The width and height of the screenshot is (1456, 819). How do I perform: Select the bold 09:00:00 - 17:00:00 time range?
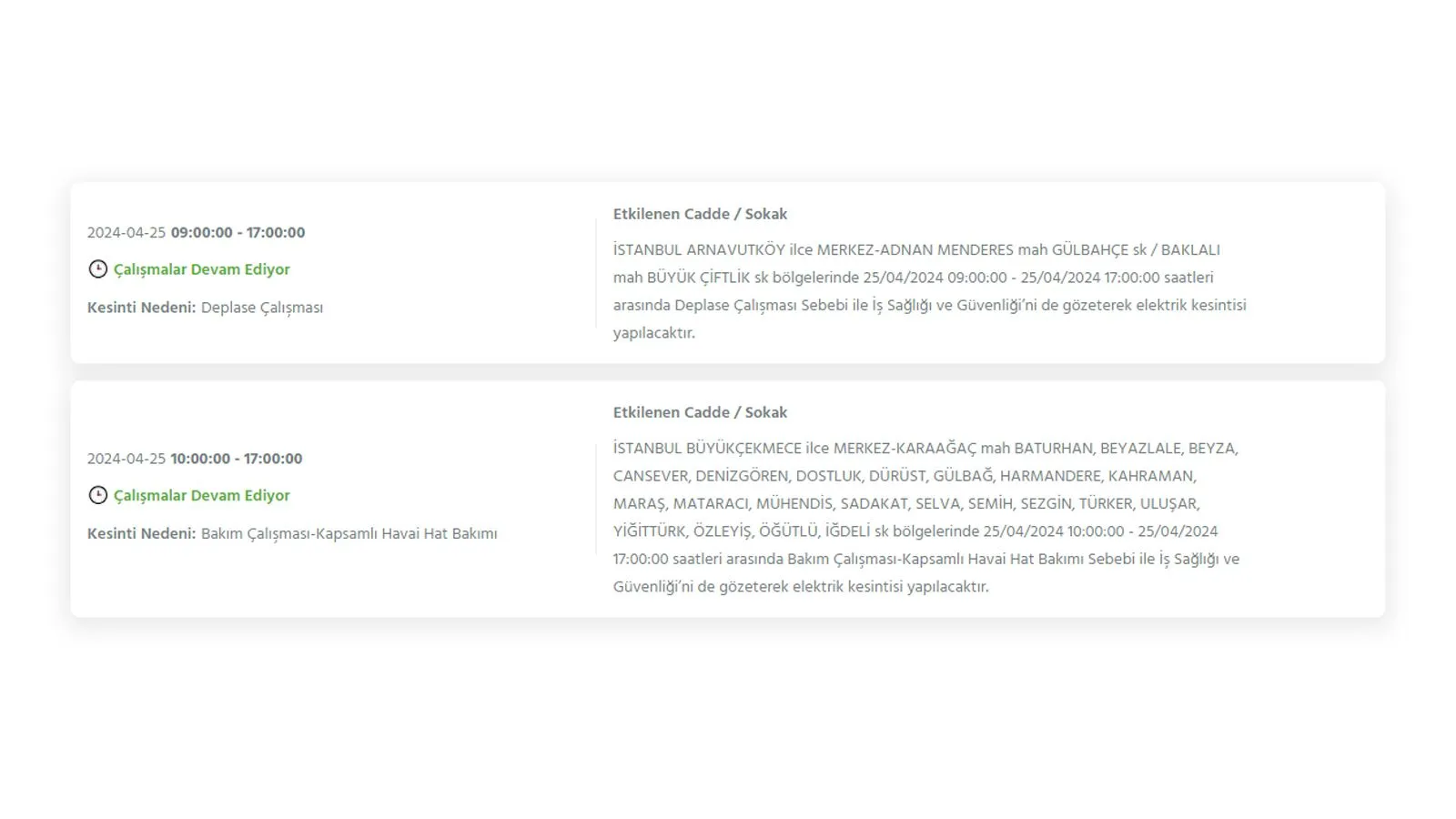tap(238, 233)
